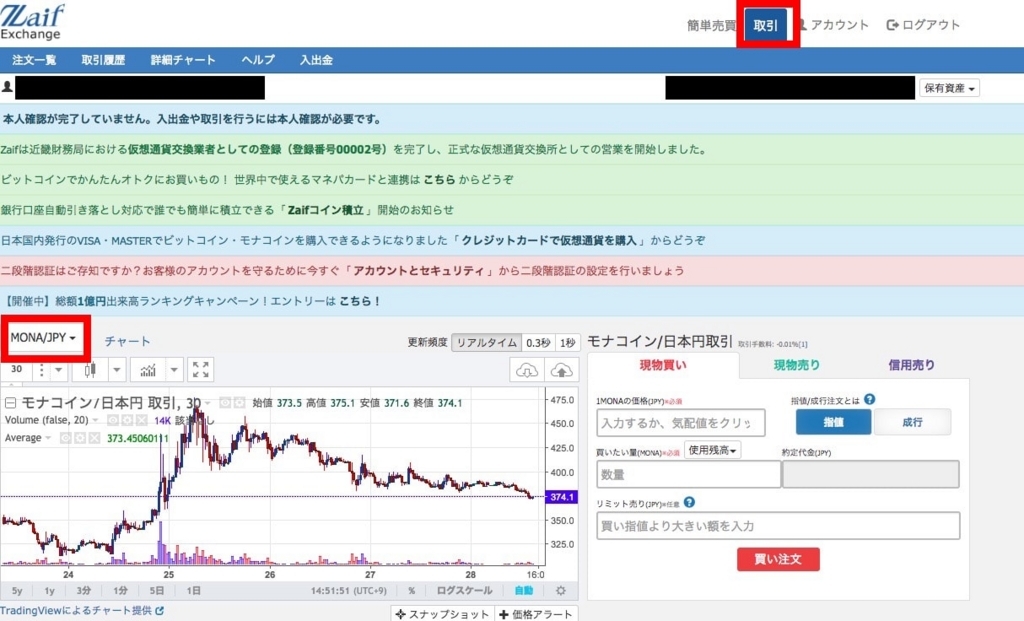This screenshot has width=1024, height=621.
Task: Expand the time interval dropdown arrow
Action: pos(59,370)
